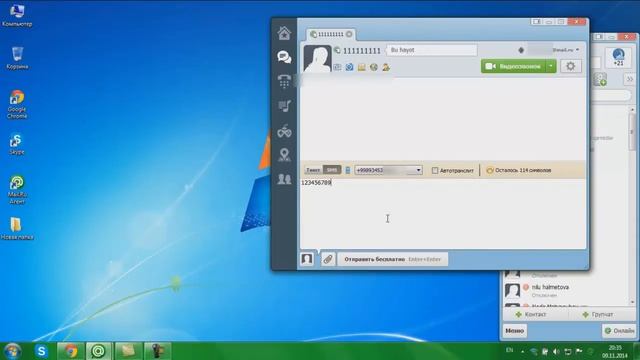640x360 pixels.
Task: Click the search field in contacts window
Action: pyautogui.click(x=611, y=96)
